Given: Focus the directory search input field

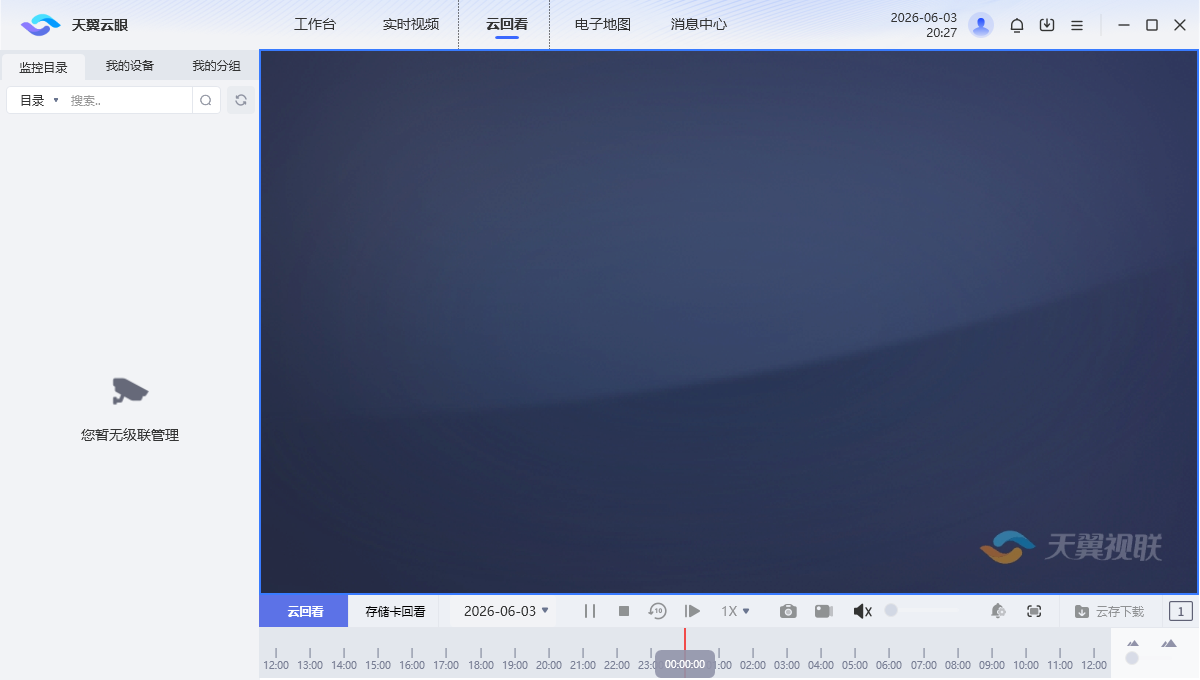Looking at the screenshot, I should tap(128, 100).
